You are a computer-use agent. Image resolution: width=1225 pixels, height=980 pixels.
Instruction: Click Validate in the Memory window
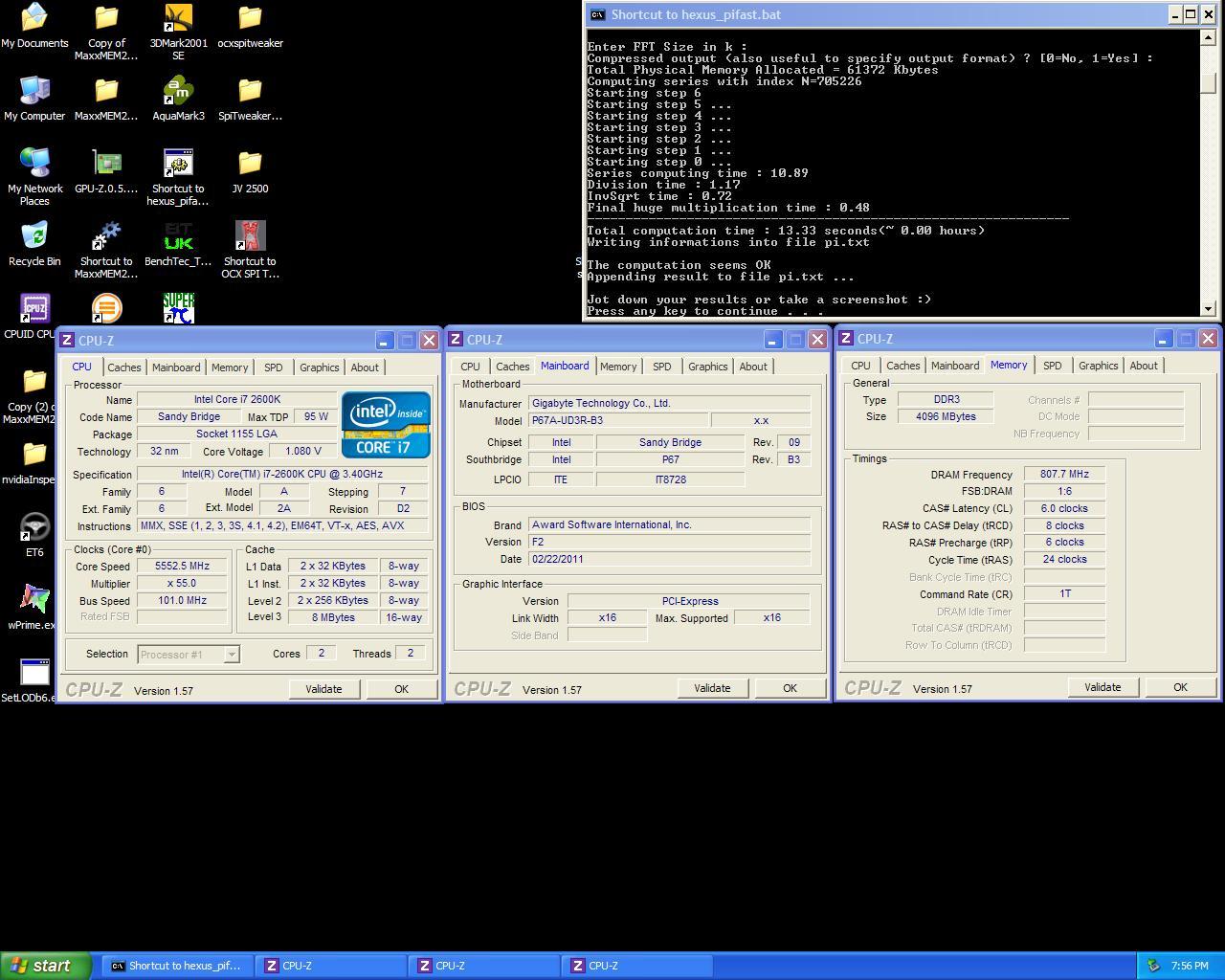[x=1102, y=687]
